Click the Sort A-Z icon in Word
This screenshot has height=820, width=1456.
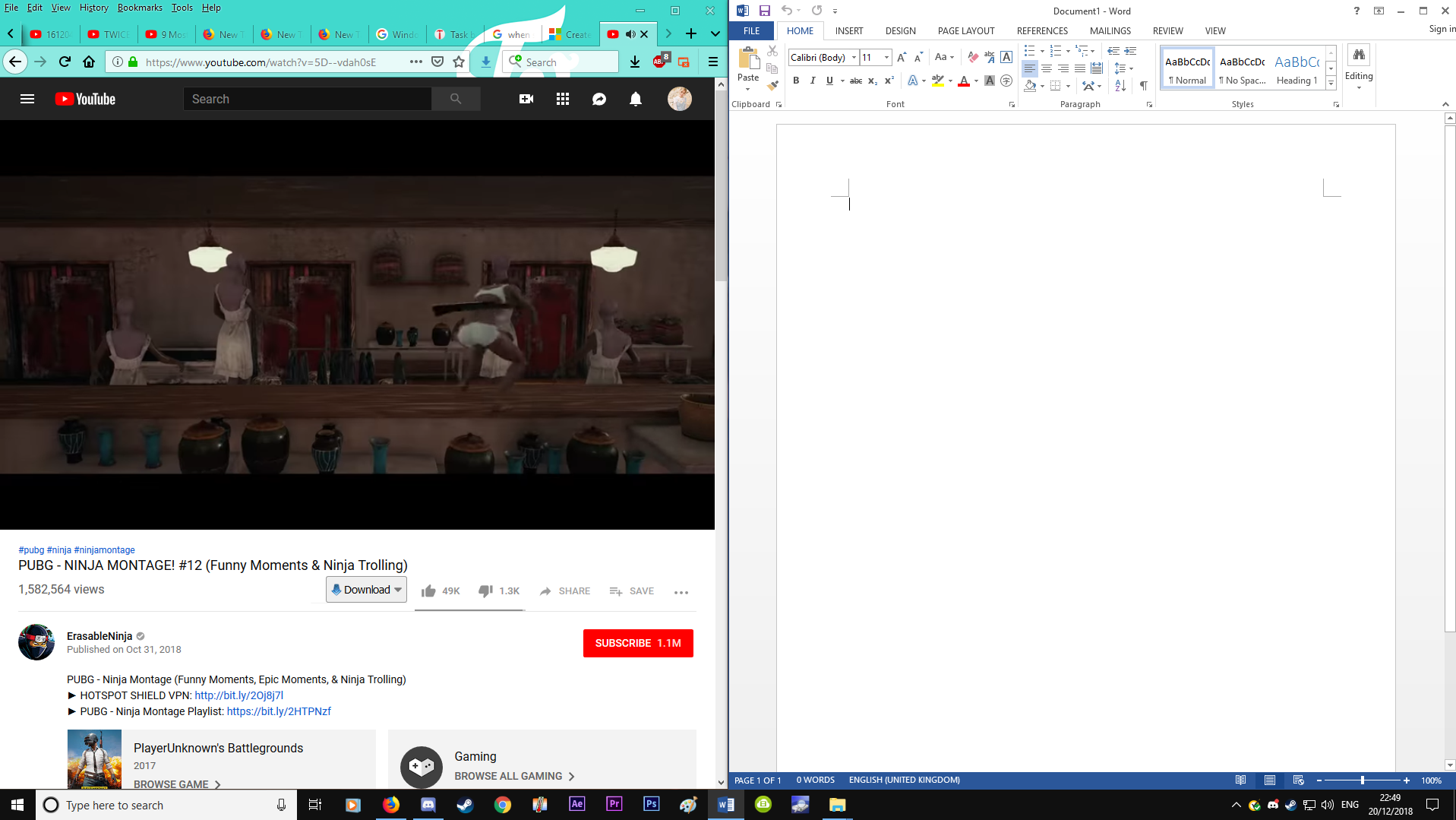coord(1120,86)
